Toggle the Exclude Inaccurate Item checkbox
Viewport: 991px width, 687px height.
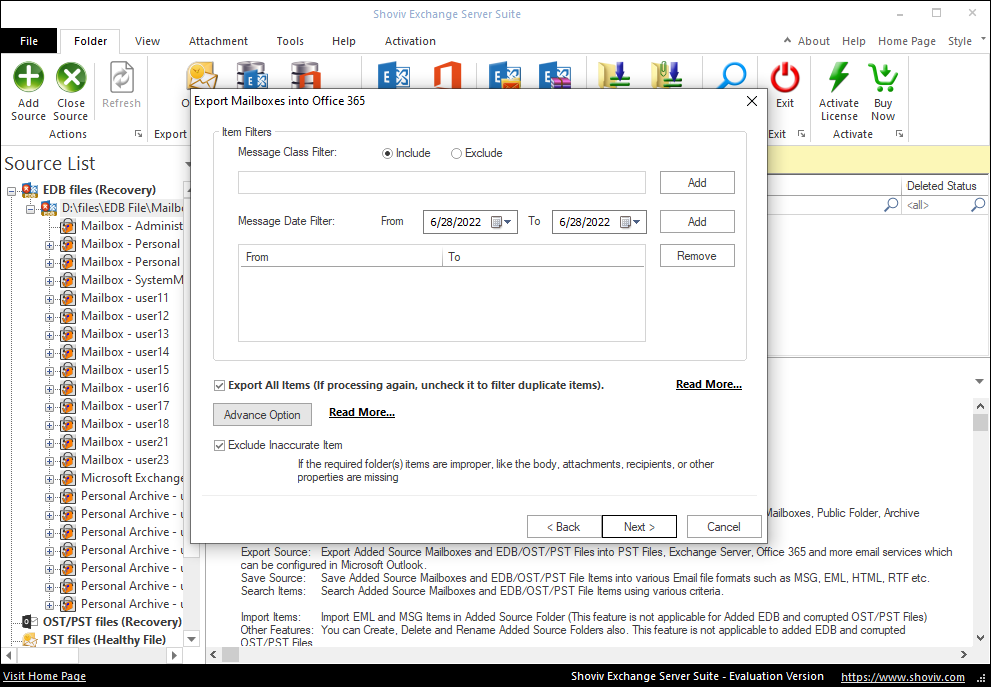tap(219, 446)
